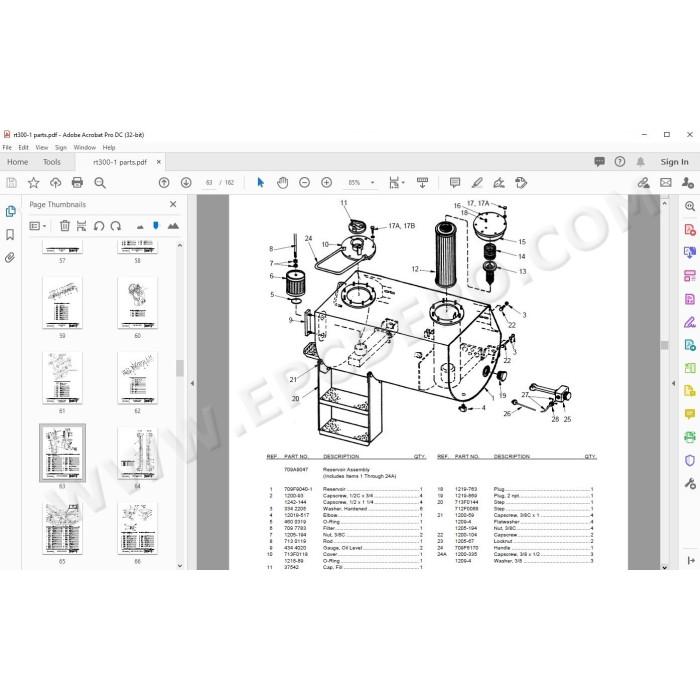Click the page number input field

click(x=209, y=183)
